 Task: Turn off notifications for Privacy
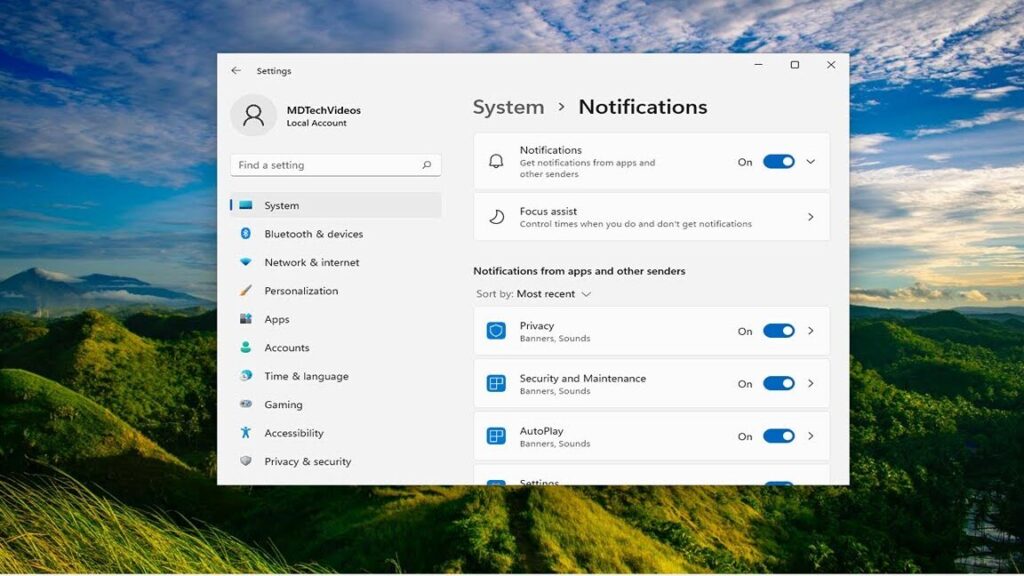(x=778, y=331)
